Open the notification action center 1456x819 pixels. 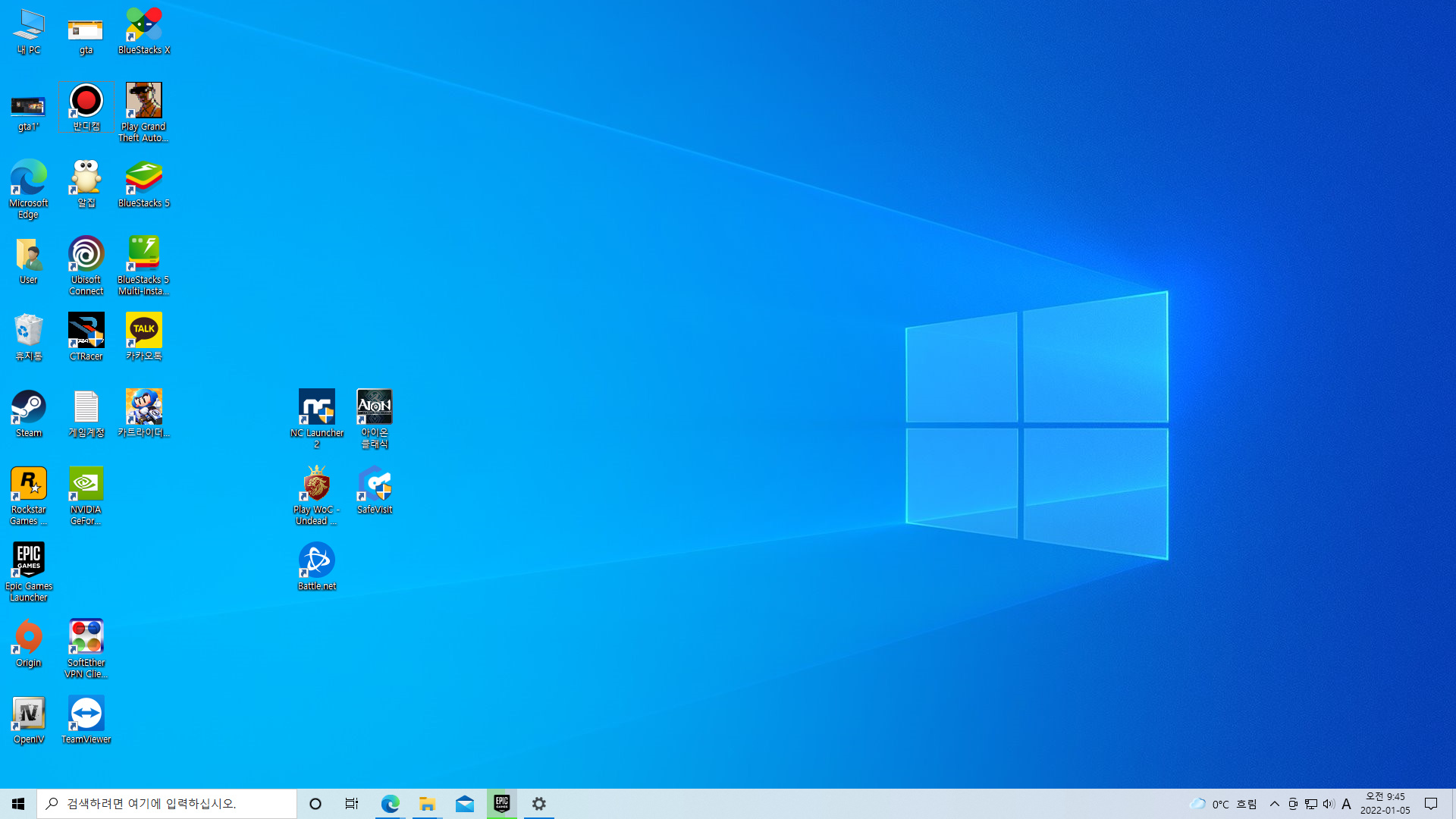pos(1432,804)
